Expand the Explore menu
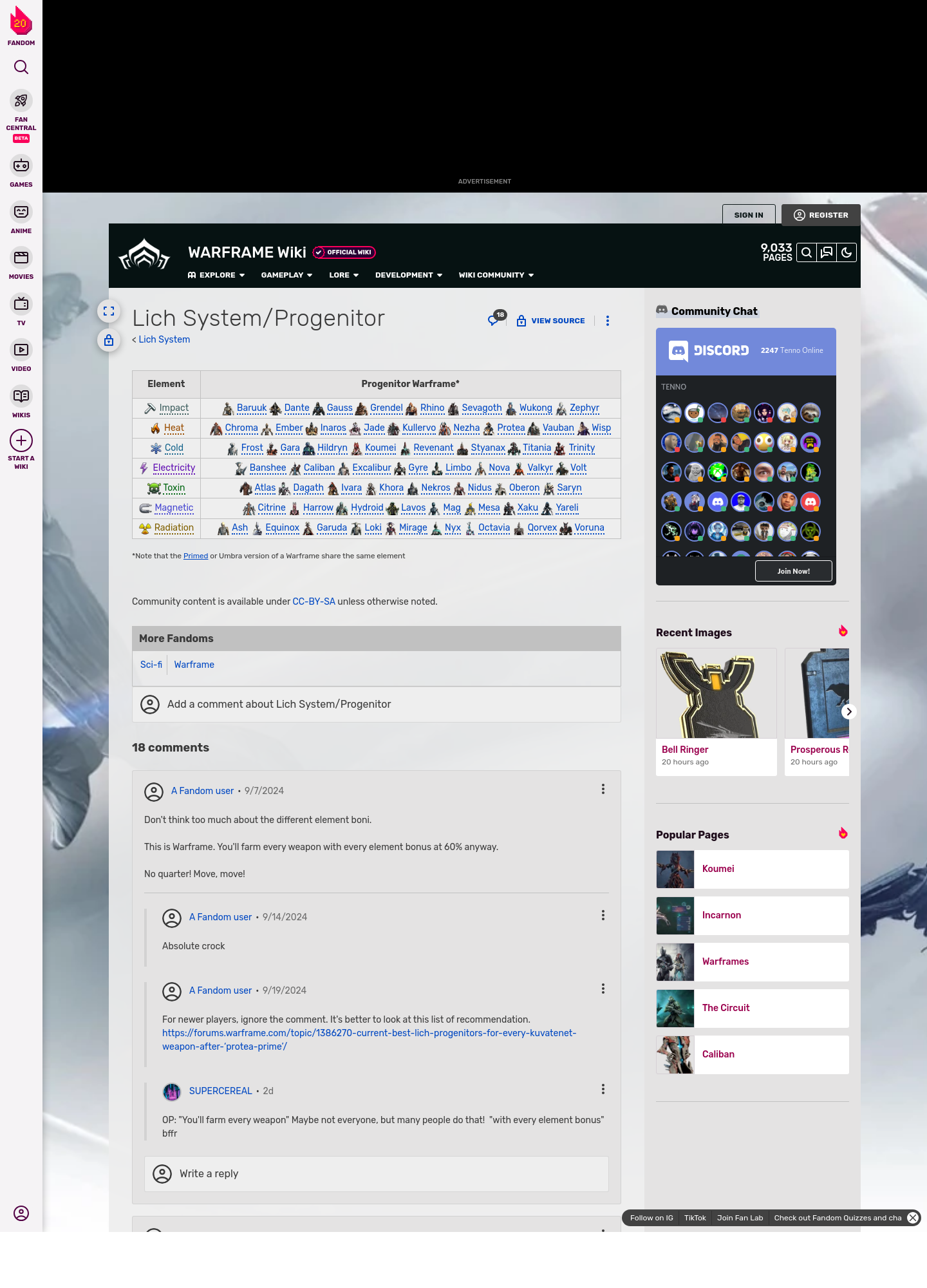This screenshot has width=927, height=1288. tap(216, 275)
